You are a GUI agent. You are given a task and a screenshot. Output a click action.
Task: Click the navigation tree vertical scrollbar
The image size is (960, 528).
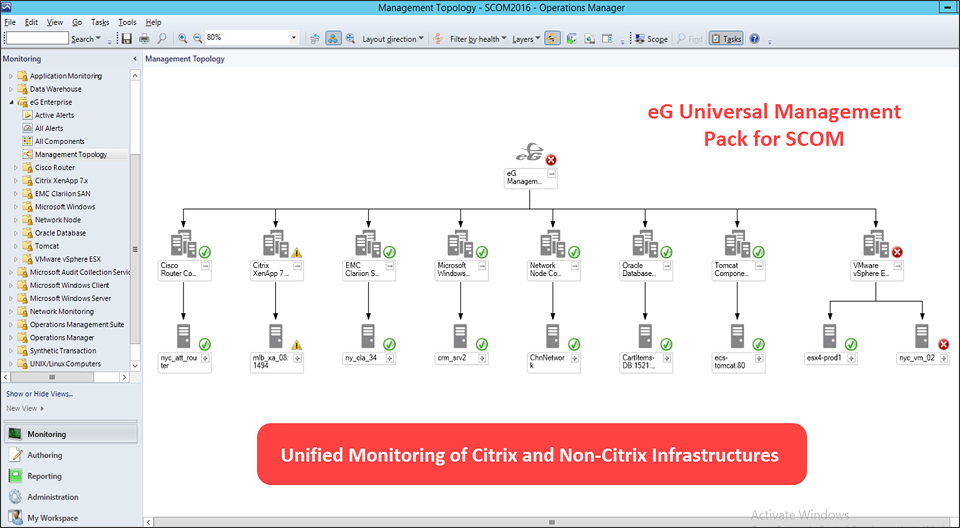click(135, 249)
